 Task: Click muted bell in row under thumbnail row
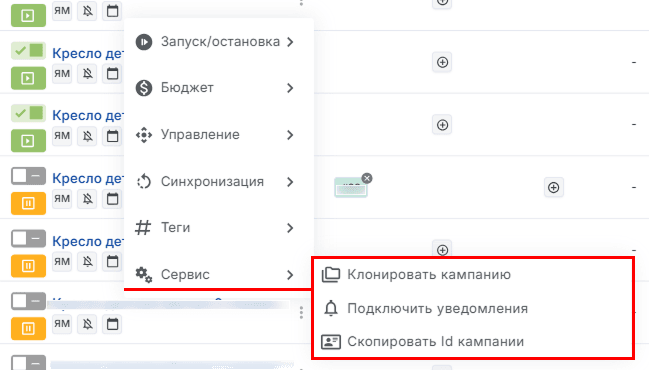tap(87, 261)
